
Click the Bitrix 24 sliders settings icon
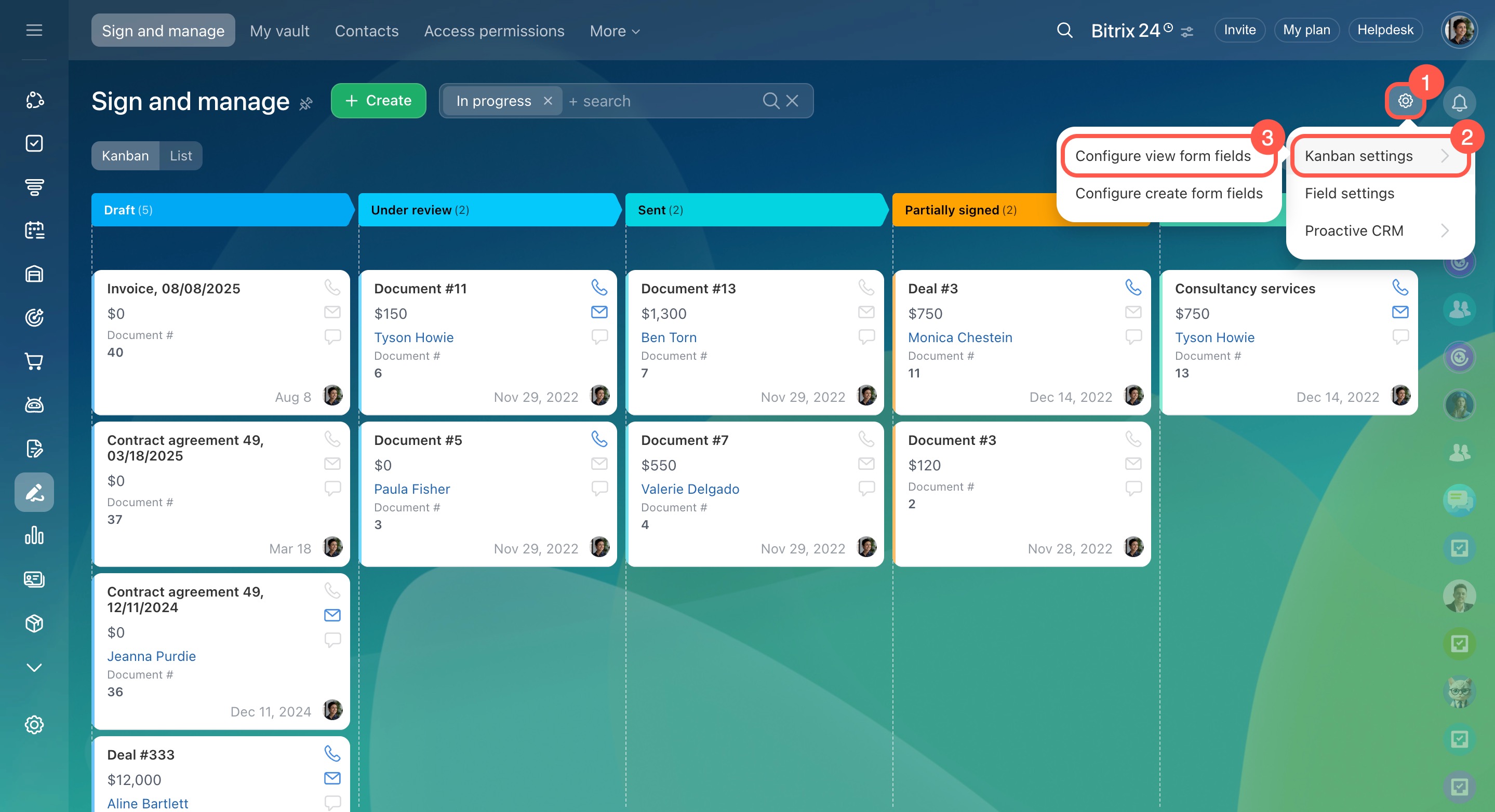point(1187,31)
